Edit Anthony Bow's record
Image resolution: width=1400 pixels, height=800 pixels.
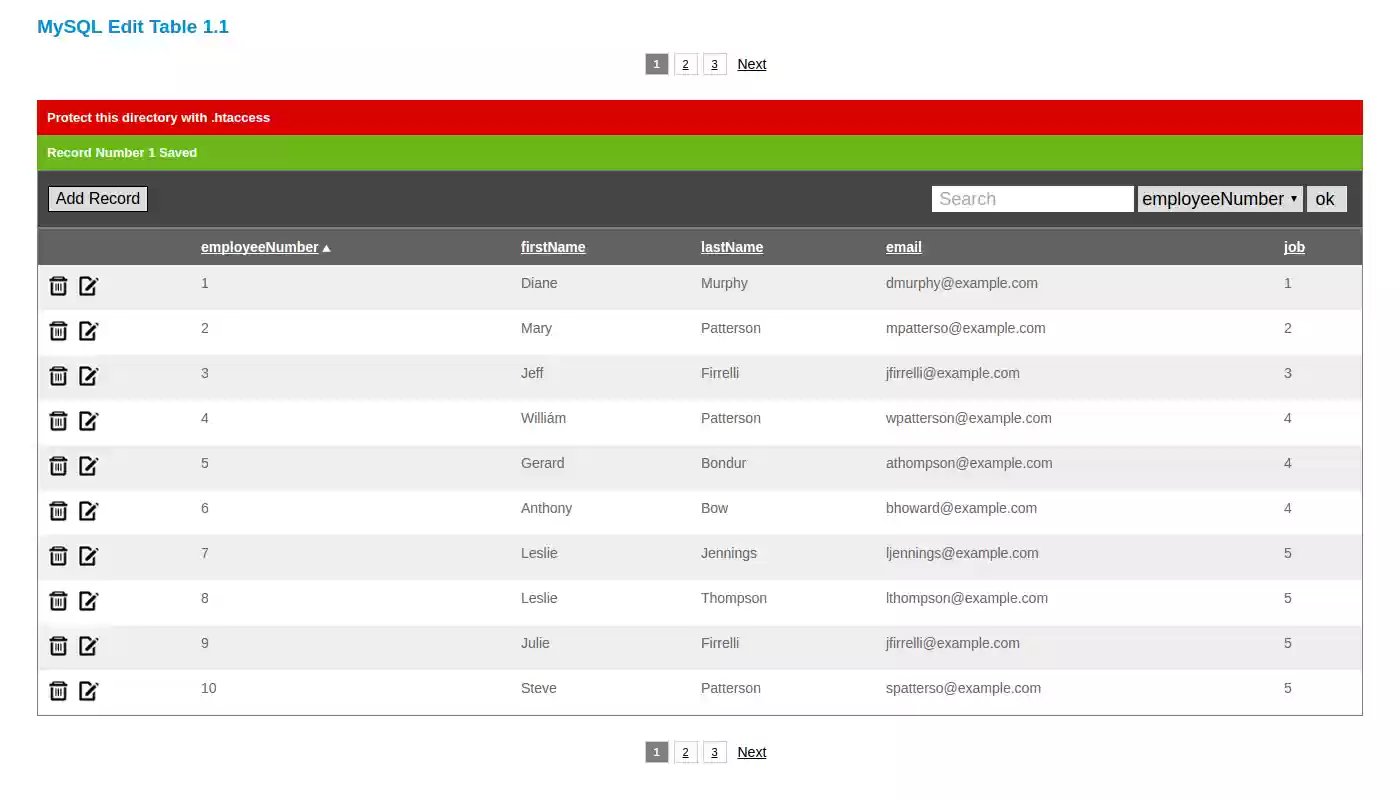88,510
